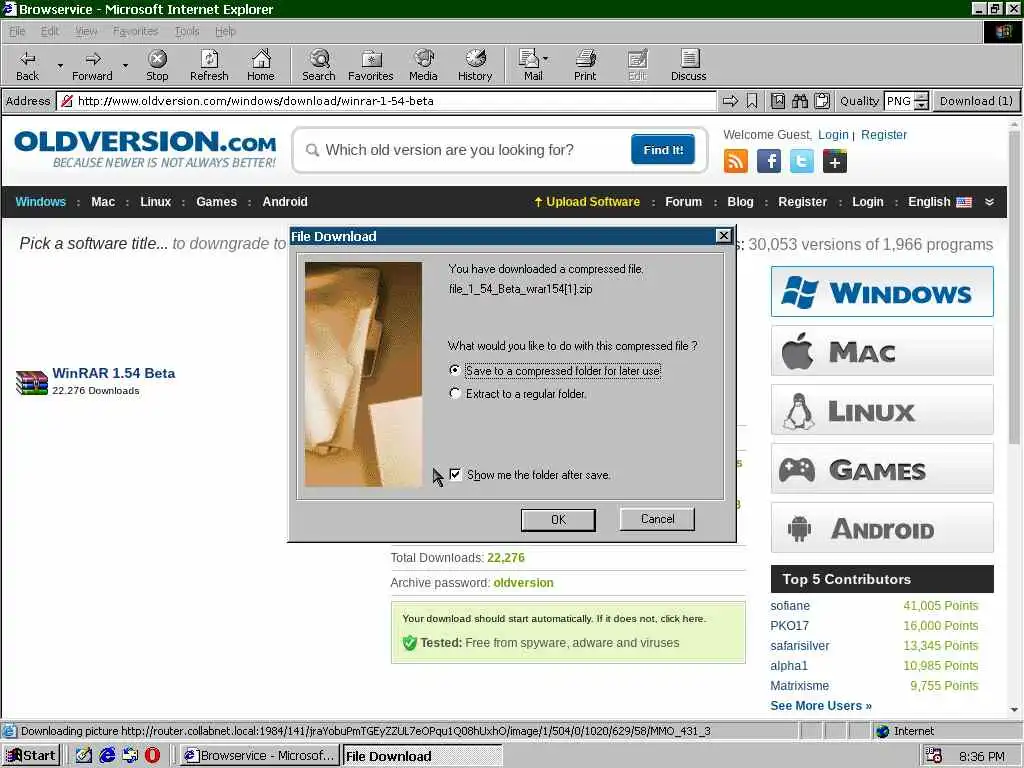Open the Twitter icon
The width and height of the screenshot is (1024, 768).
[x=801, y=161]
